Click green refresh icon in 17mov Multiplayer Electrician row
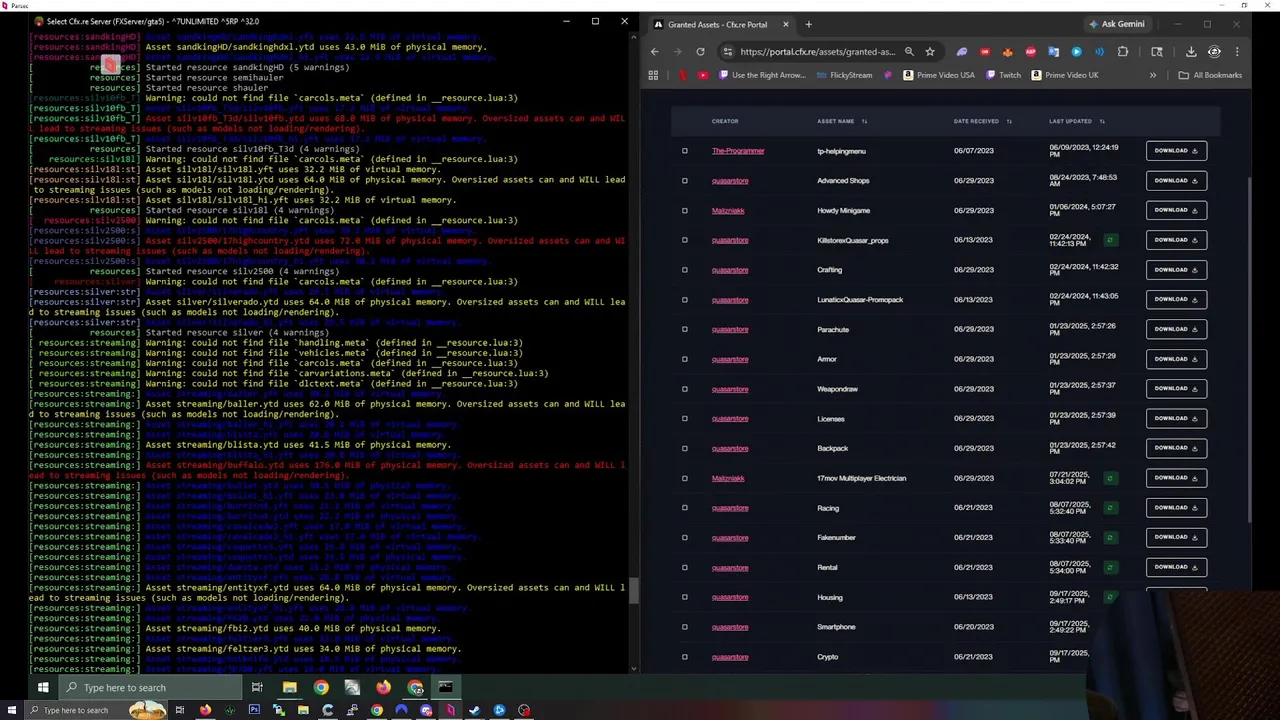This screenshot has height=720, width=1280. pos(1109,478)
